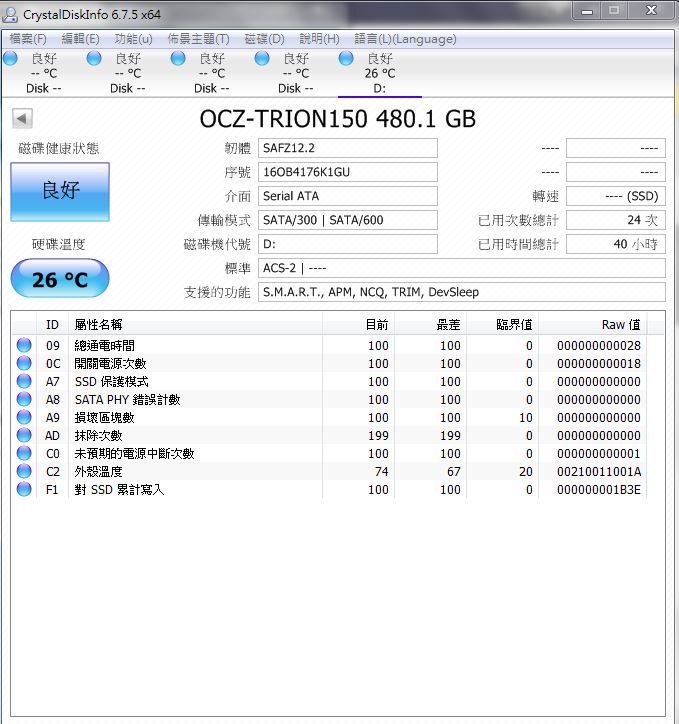
Task: Minimize the CrystalDiskInfo window
Action: point(587,11)
